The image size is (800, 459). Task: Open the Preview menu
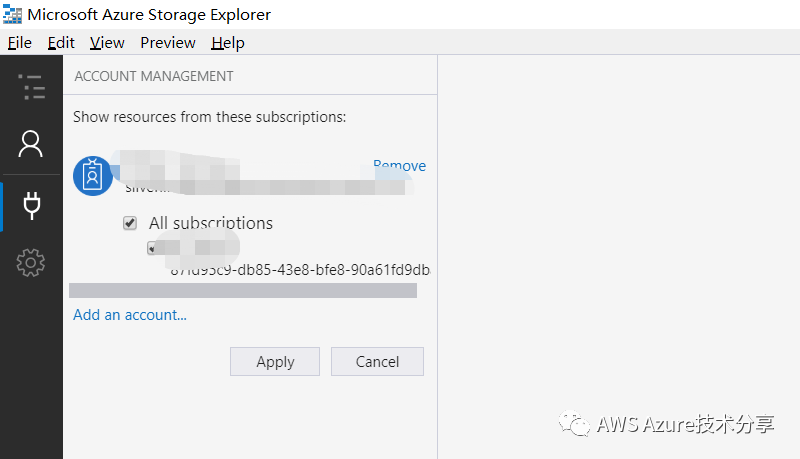point(168,43)
